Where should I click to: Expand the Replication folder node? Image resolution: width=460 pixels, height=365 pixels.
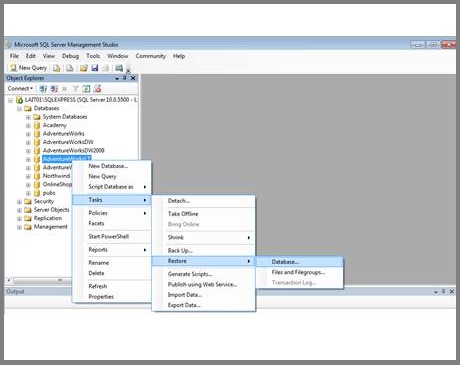[x=19, y=219]
